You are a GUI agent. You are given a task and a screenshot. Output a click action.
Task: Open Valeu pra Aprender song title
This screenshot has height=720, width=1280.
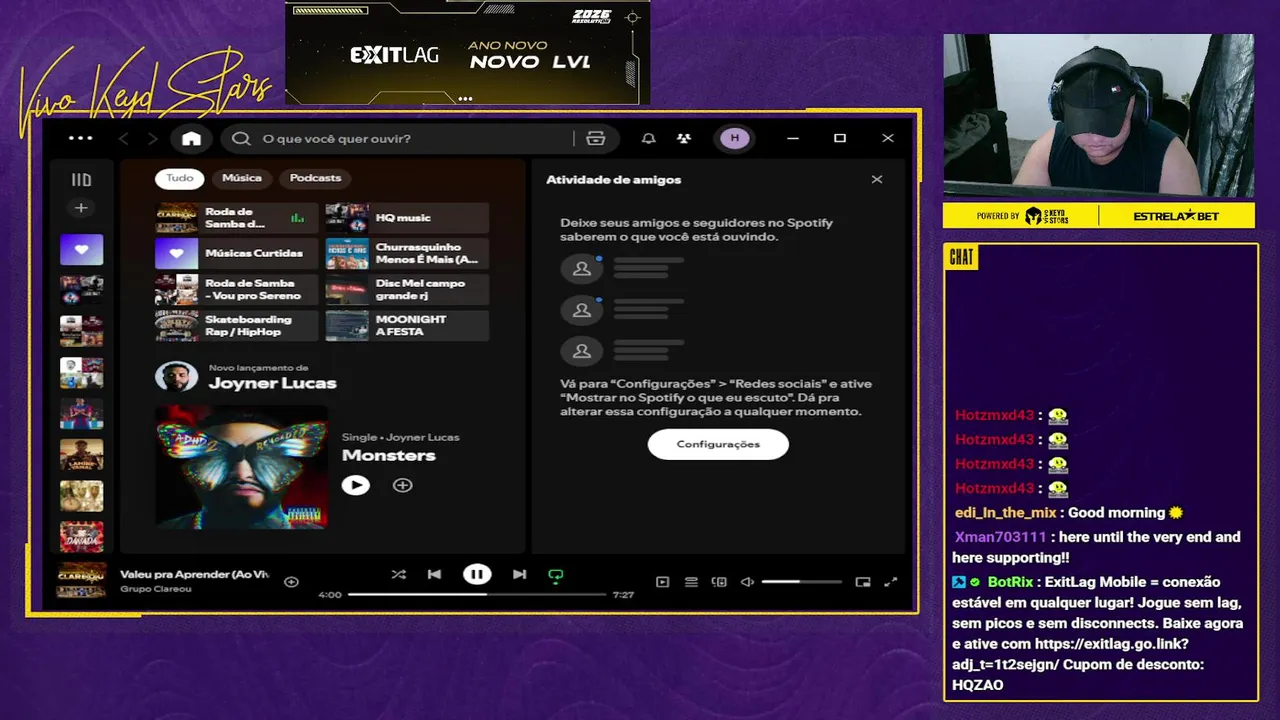[x=195, y=575]
